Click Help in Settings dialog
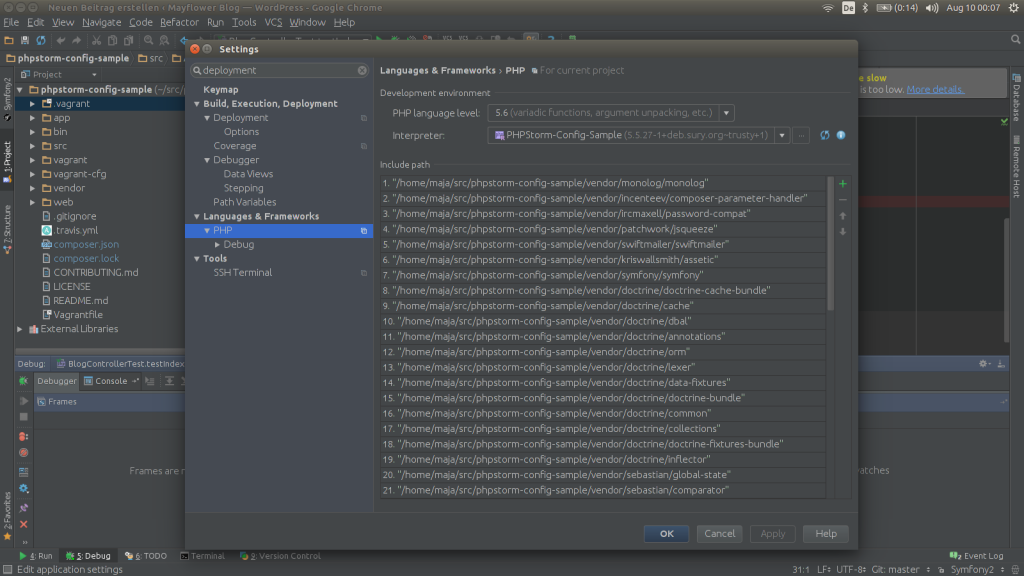1024x576 pixels. 825,534
